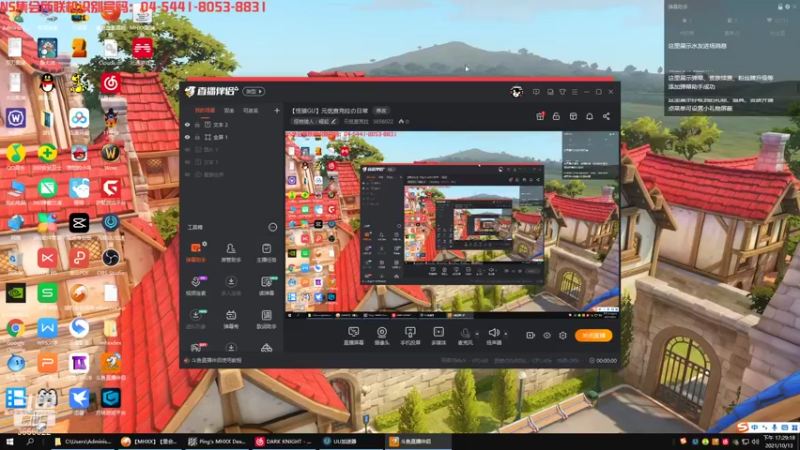
Task: Switch to the second scene tab
Action: point(229,110)
